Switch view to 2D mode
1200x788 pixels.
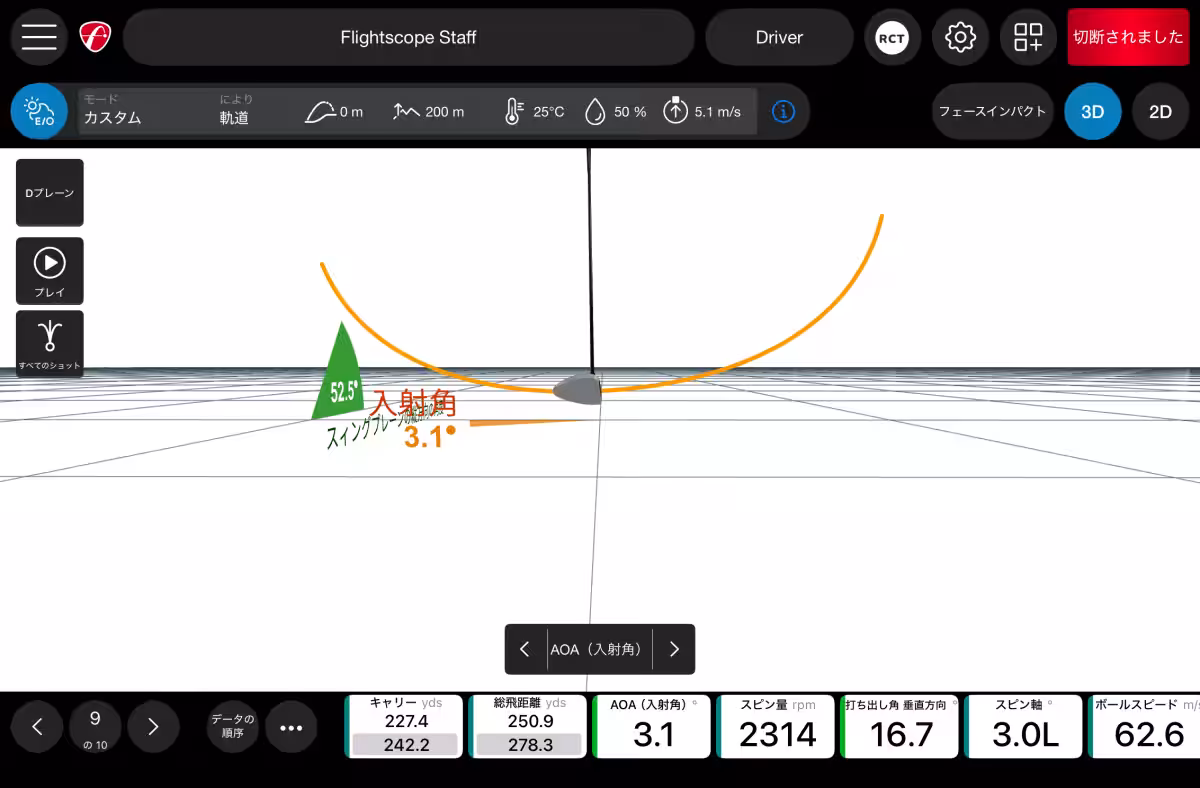(1160, 112)
